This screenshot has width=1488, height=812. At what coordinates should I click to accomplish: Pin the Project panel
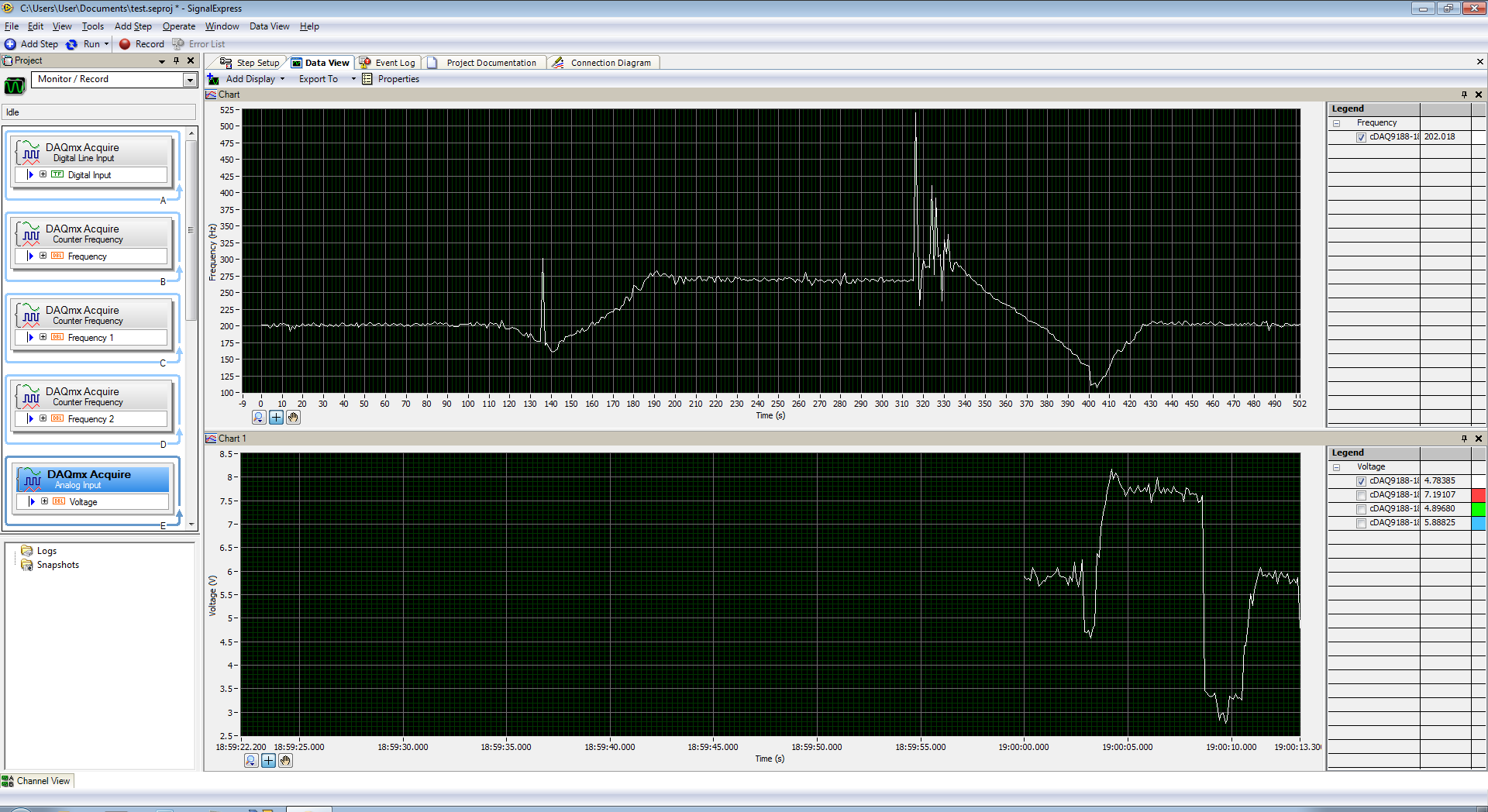[177, 60]
